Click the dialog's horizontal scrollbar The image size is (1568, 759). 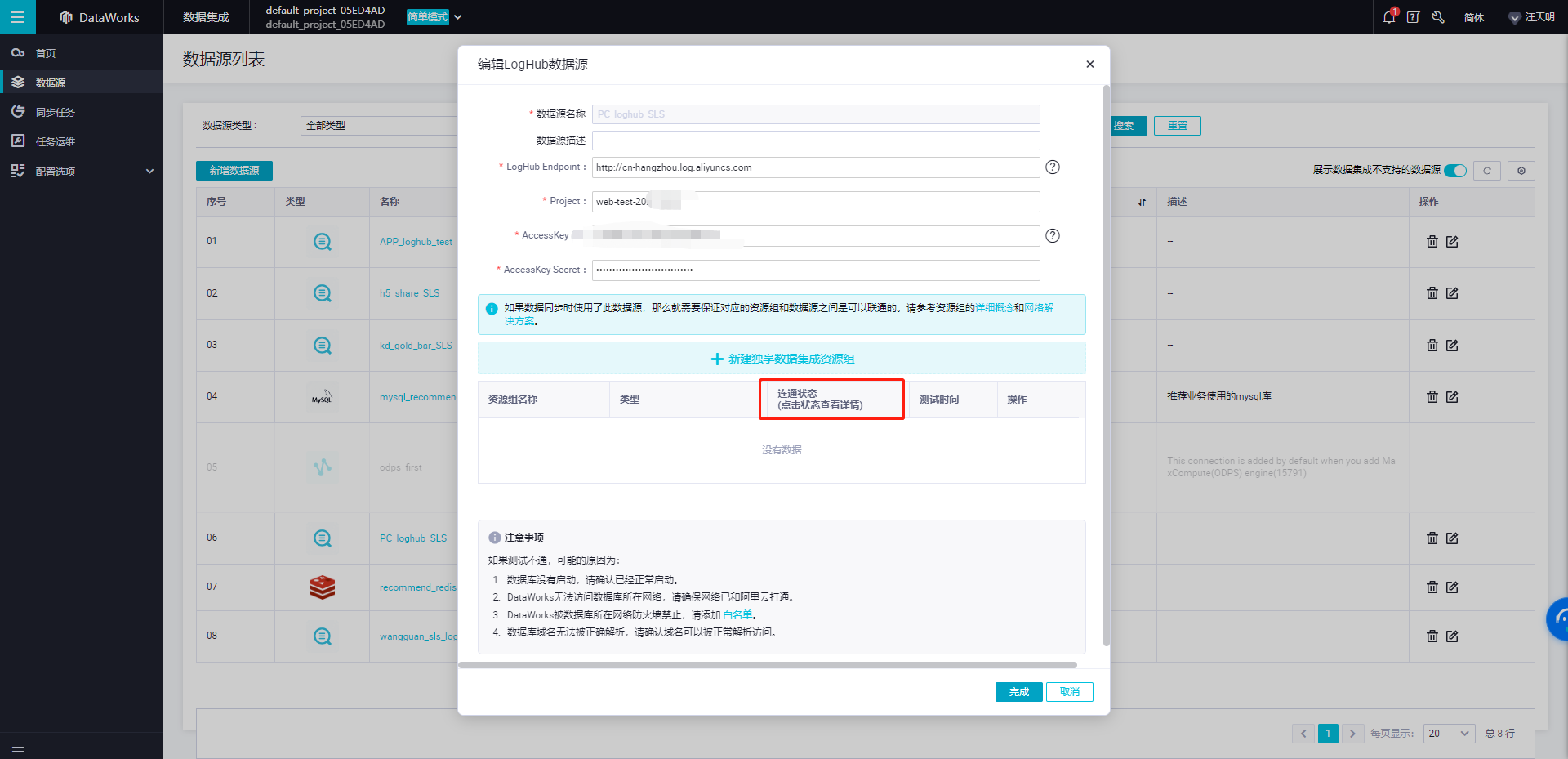[768, 665]
